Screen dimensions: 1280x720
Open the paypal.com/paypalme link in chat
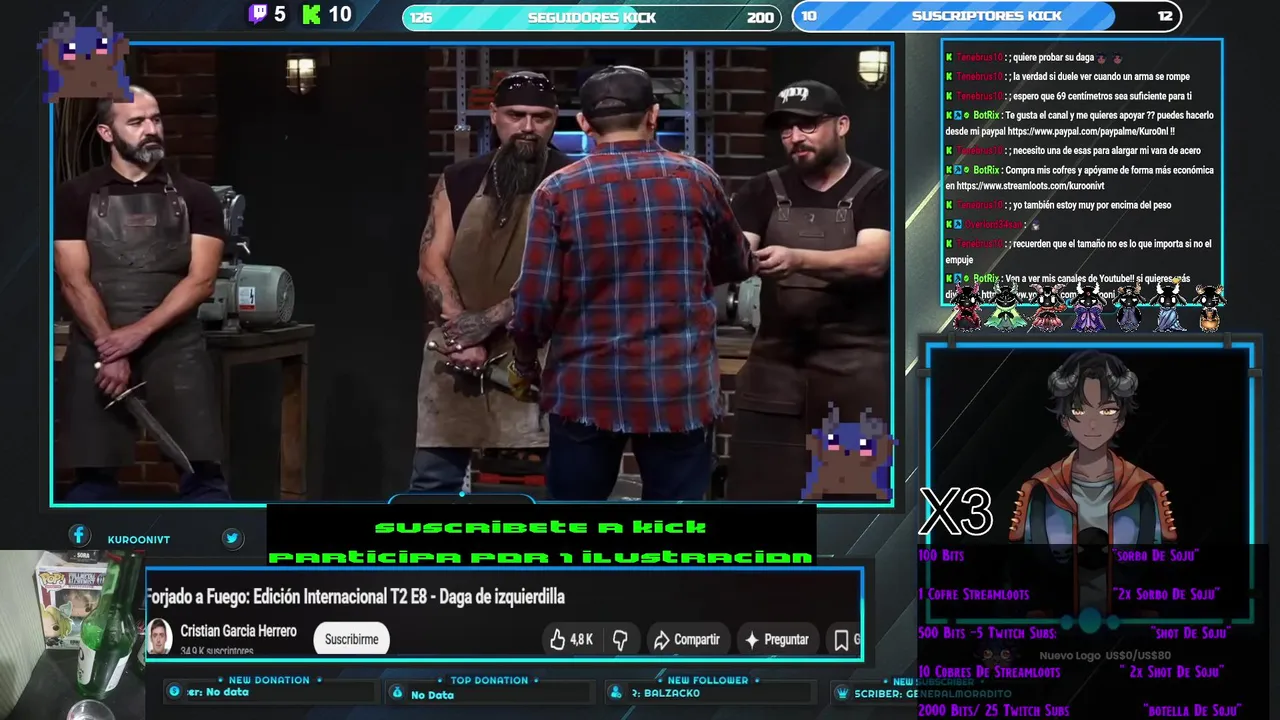pos(1090,131)
